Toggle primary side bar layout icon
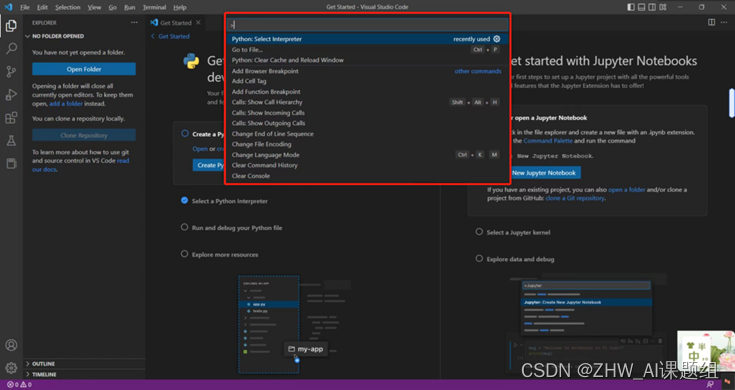The height and width of the screenshot is (390, 735). (x=631, y=7)
